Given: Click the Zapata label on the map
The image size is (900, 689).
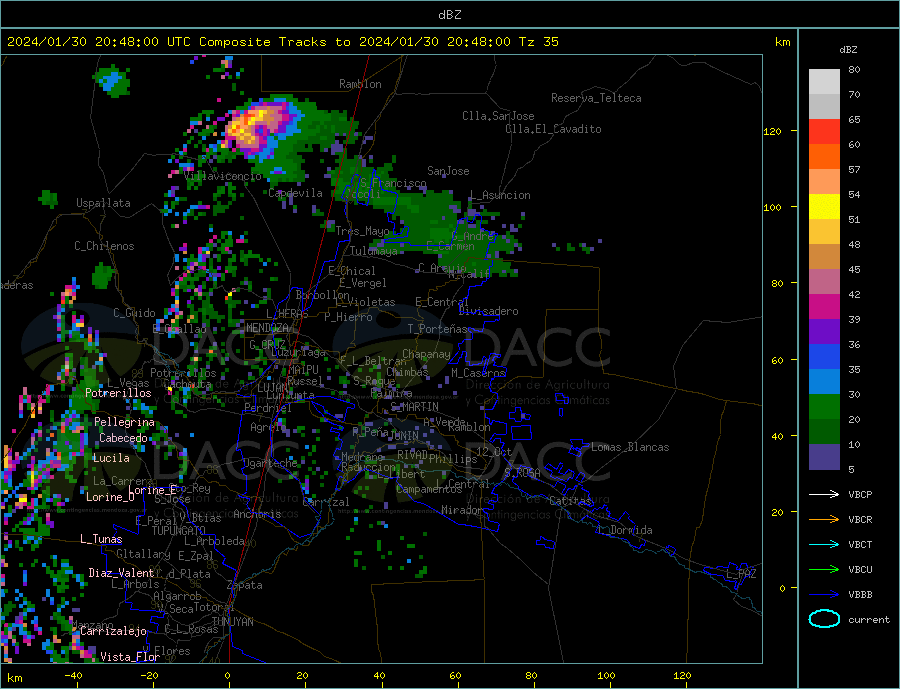Looking at the screenshot, I should point(245,586).
